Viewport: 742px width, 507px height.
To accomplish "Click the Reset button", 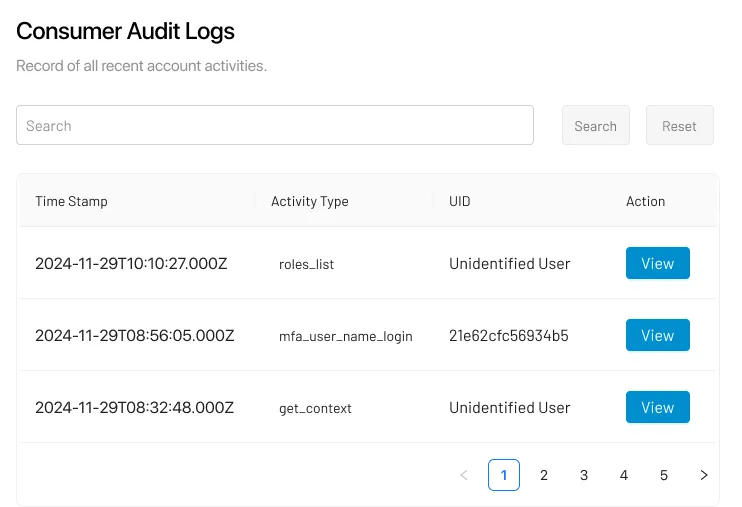I will point(679,125).
